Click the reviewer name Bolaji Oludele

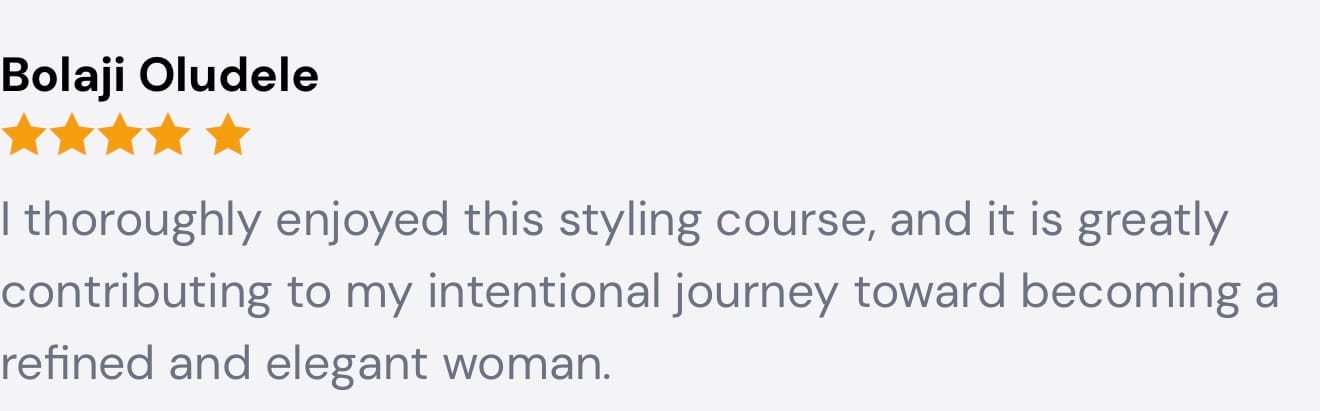160,76
